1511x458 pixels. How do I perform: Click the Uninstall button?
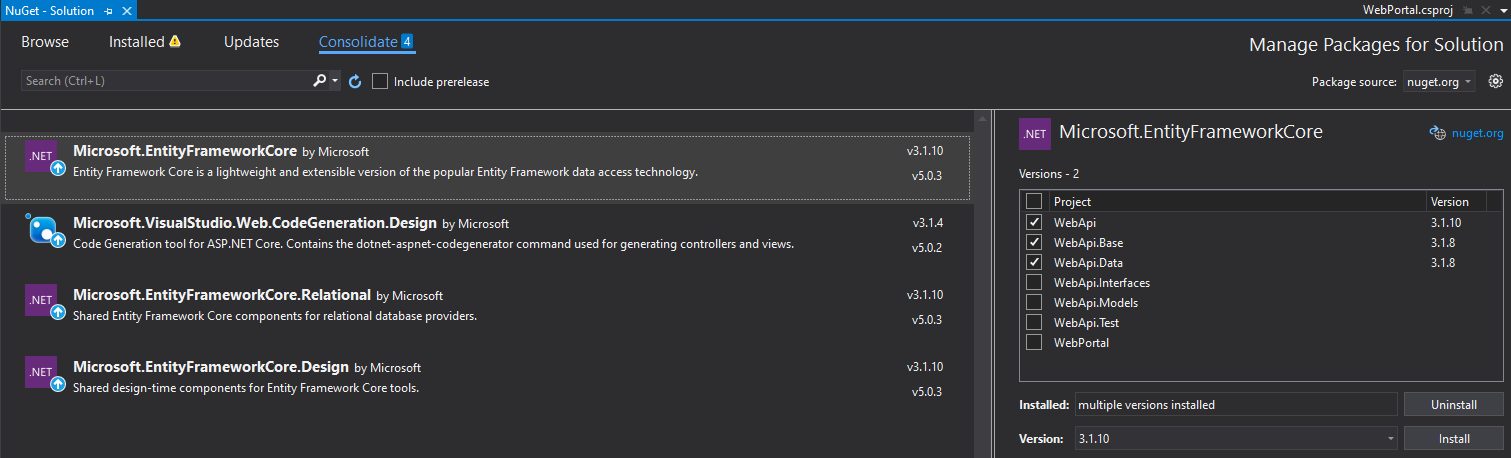[1453, 404]
